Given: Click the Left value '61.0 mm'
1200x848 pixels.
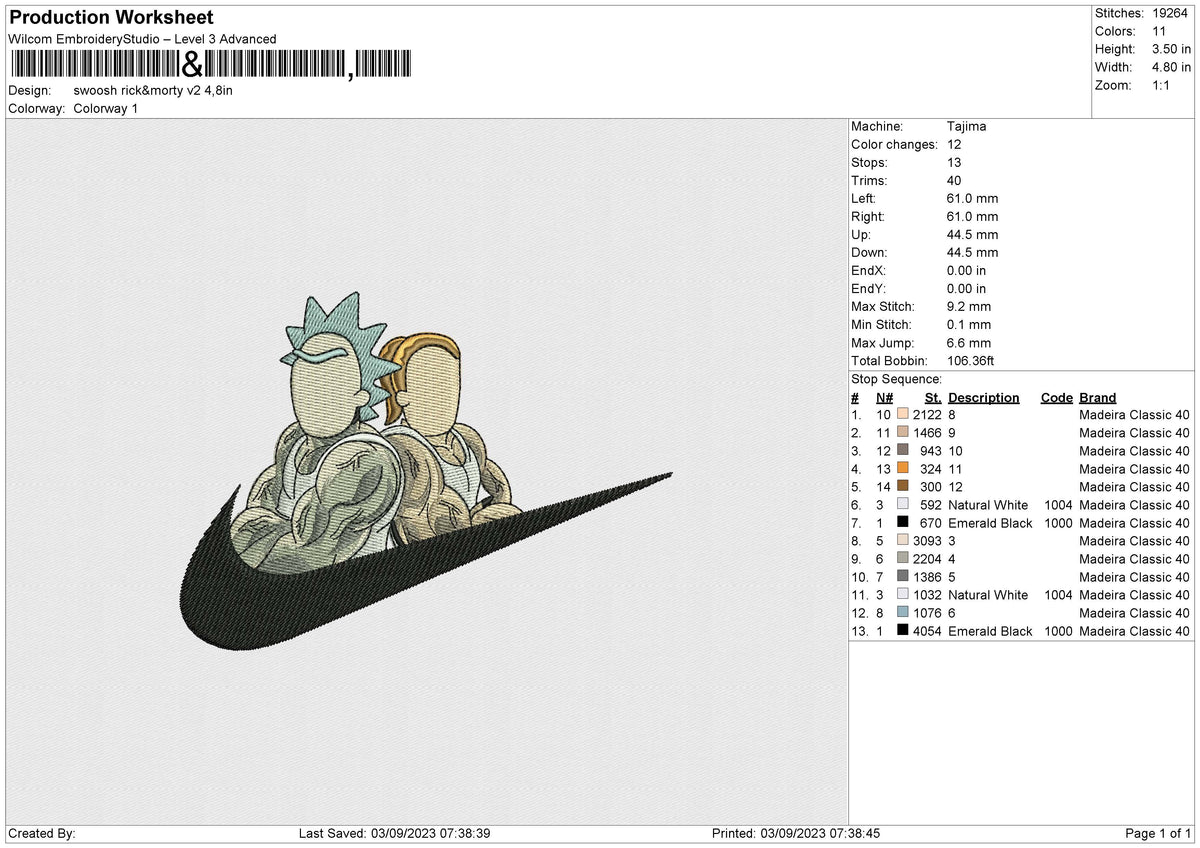Looking at the screenshot, I should coord(972,198).
